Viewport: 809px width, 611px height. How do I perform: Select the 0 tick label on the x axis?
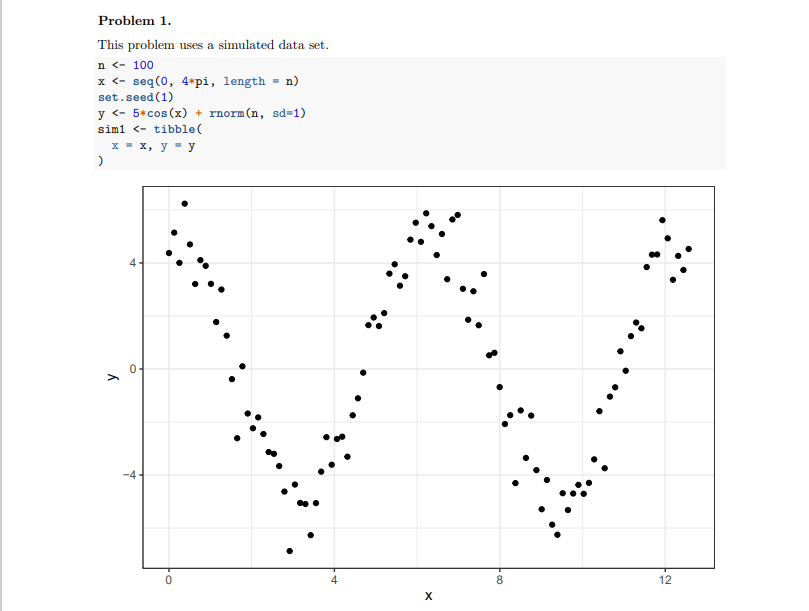(169, 578)
